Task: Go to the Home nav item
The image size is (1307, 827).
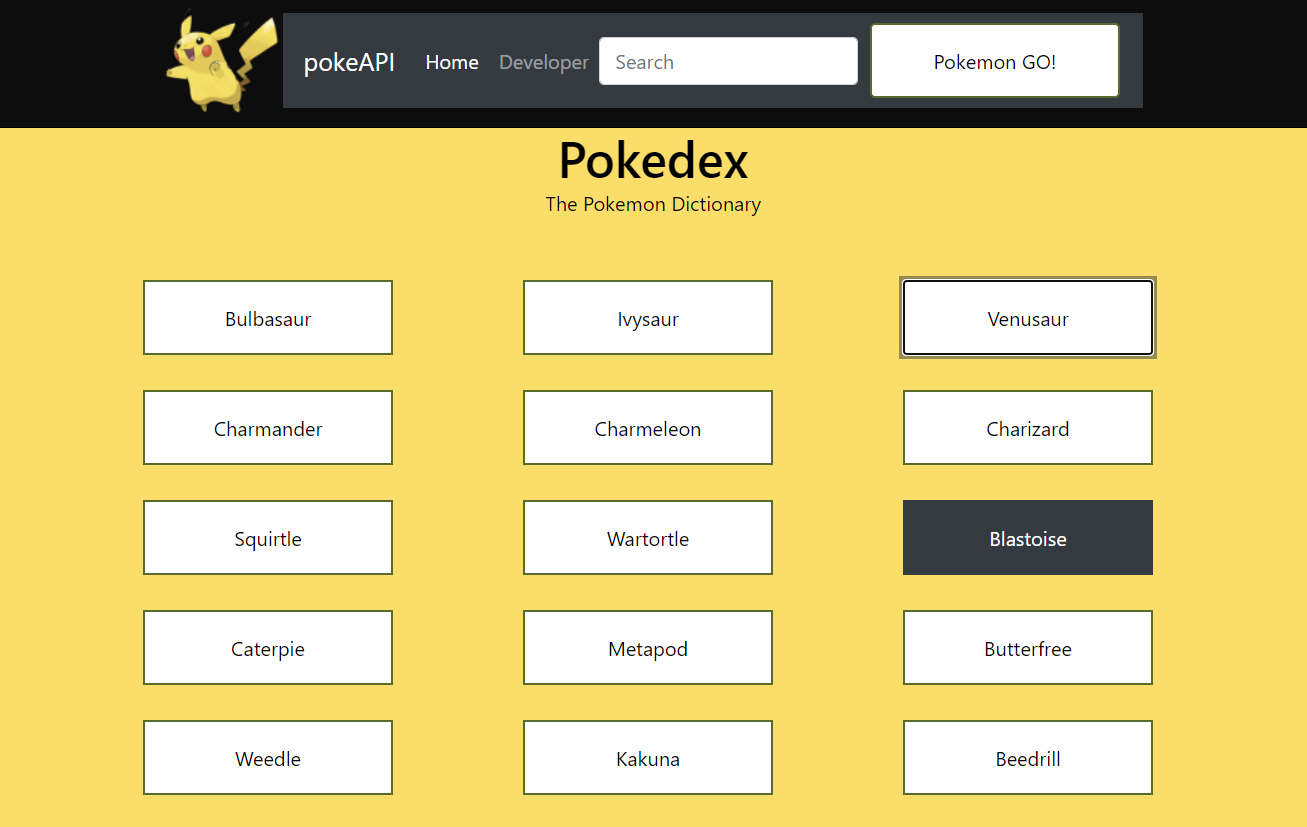Action: [x=452, y=62]
